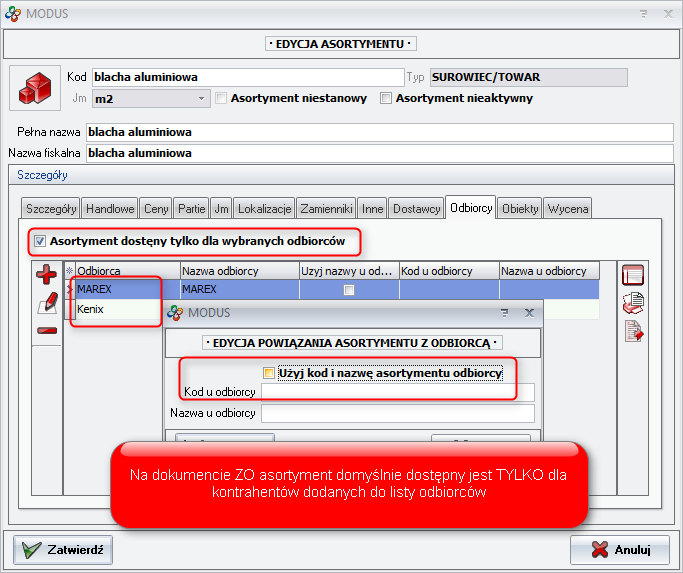Click the pencil edit recipient icon

[47, 302]
